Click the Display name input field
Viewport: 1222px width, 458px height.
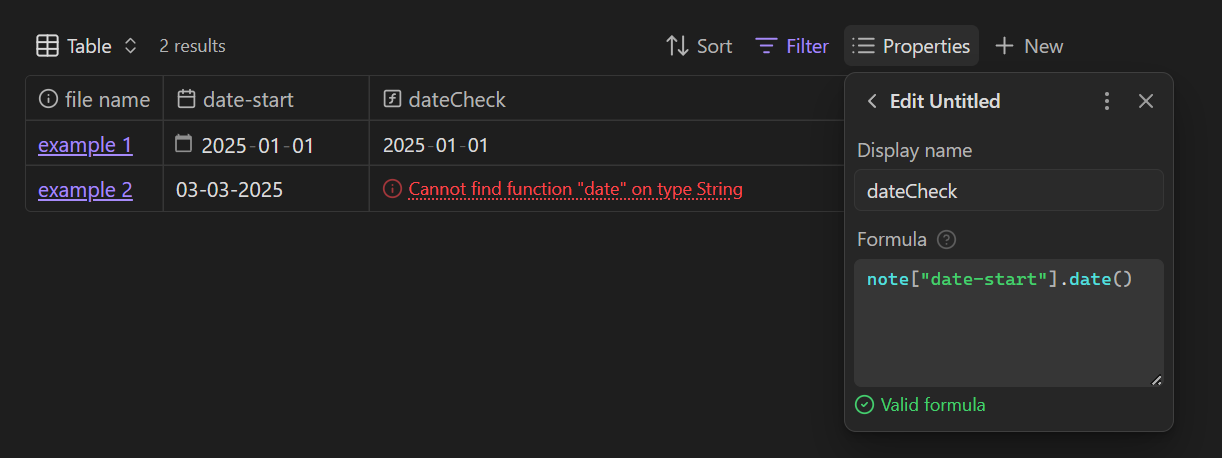pyautogui.click(x=1008, y=191)
